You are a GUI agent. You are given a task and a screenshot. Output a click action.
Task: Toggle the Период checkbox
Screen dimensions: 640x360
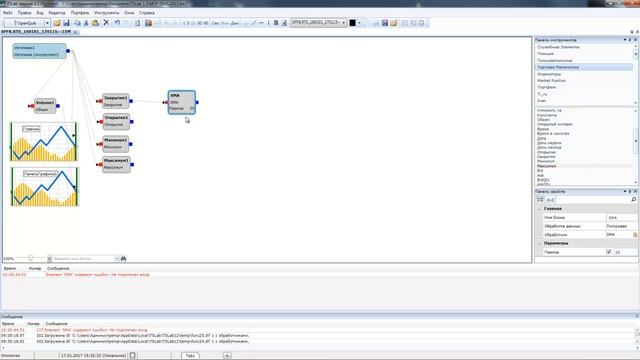coord(609,252)
